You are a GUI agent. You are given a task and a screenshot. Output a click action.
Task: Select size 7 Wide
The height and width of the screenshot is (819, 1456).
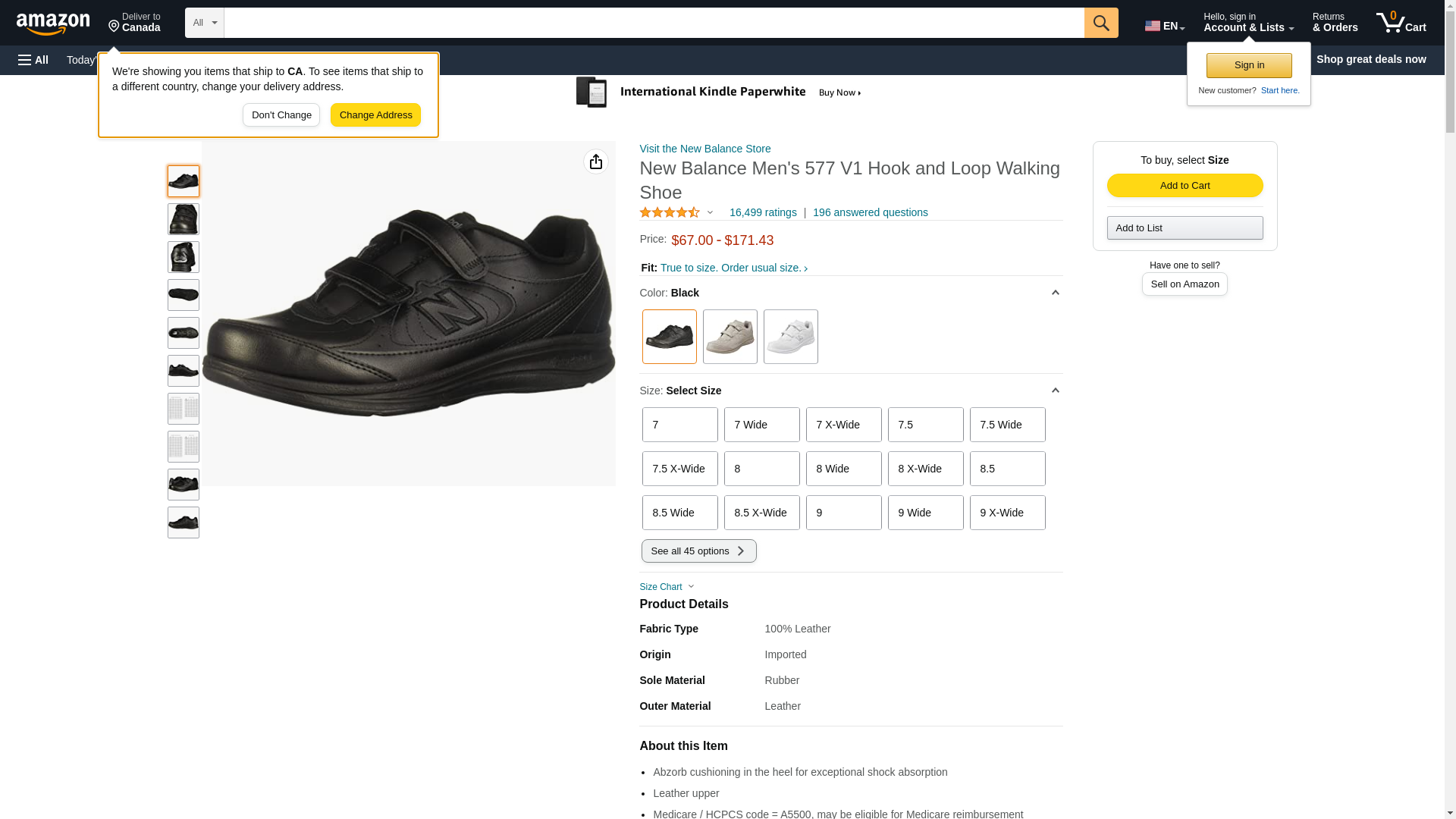pyautogui.click(x=761, y=425)
